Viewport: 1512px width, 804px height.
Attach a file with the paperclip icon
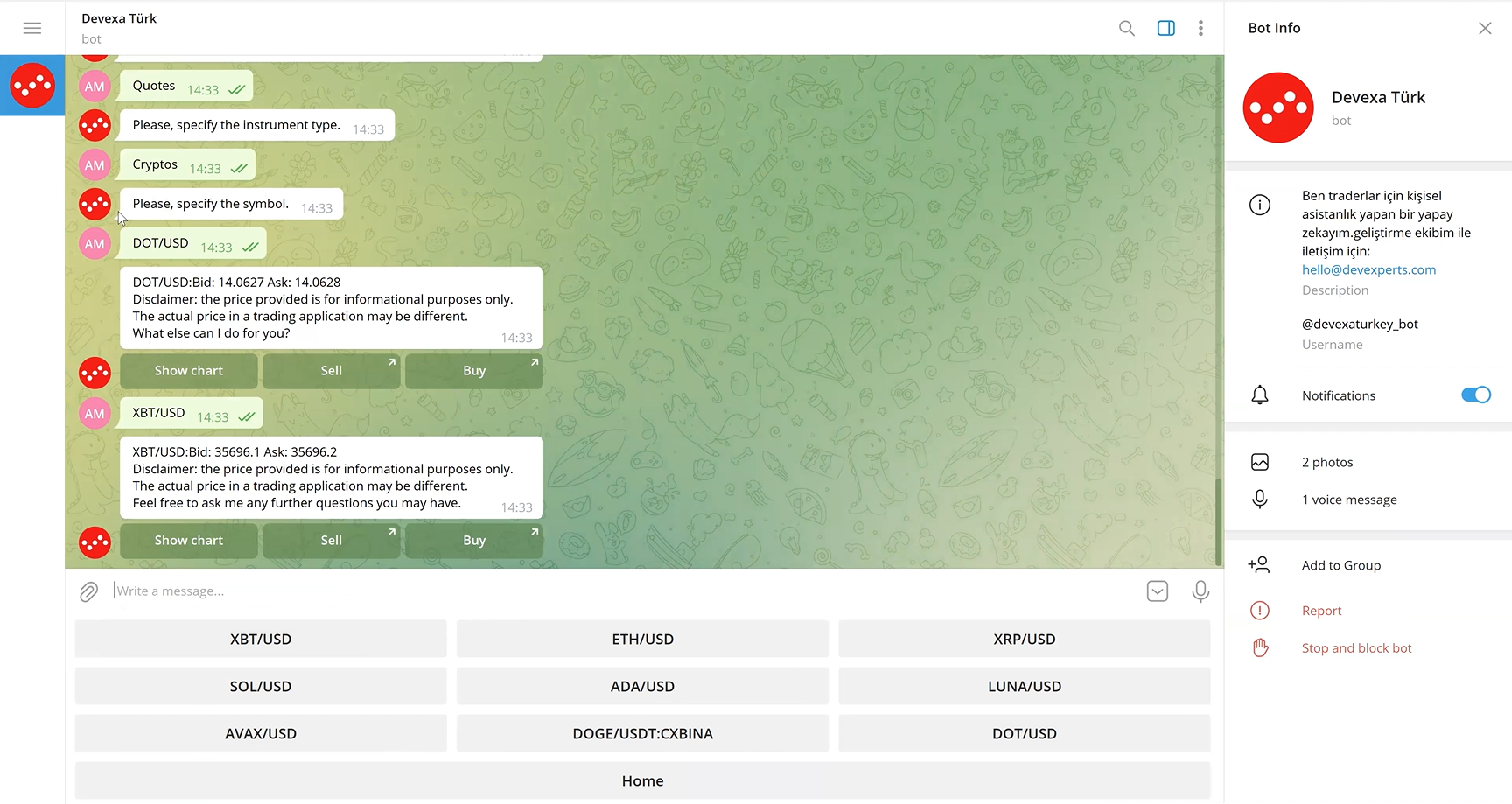tap(88, 592)
